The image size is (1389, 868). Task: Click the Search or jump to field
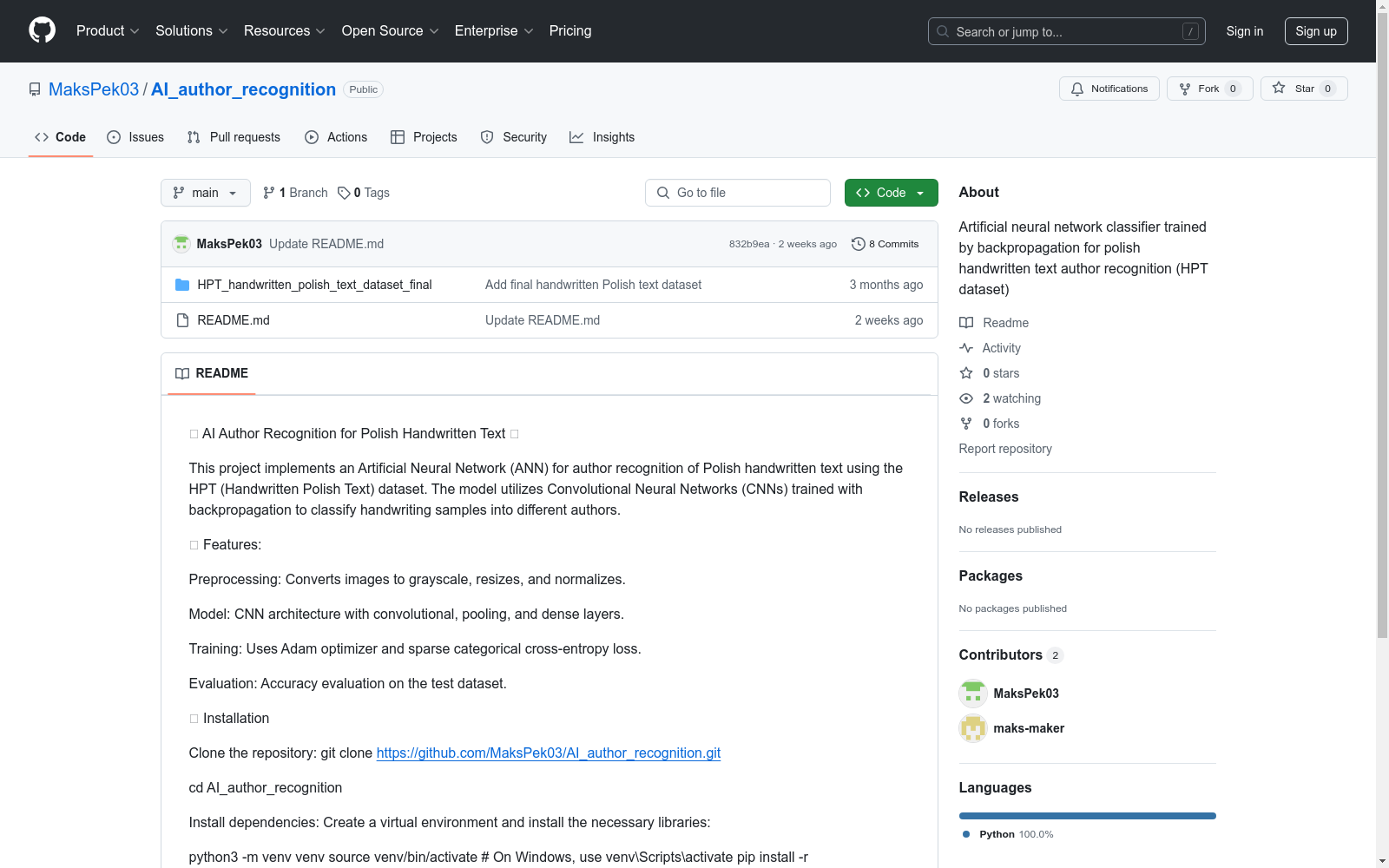coord(1067,31)
